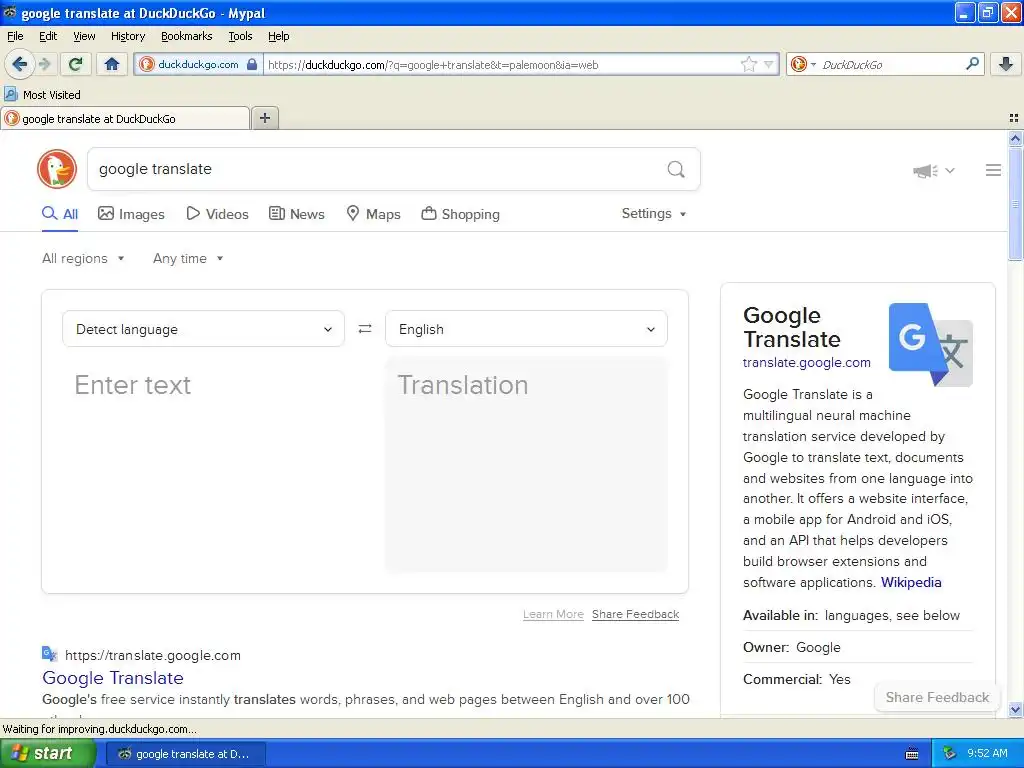Open the Google Translate result title link
1024x768 pixels.
113,678
